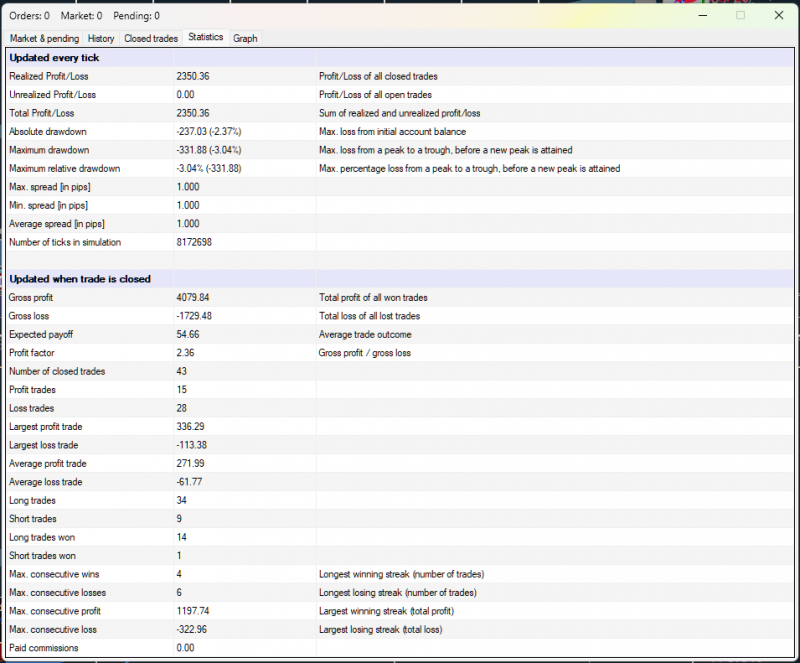Select the Number of ticks in simulation value
The image size is (800, 663).
tap(193, 242)
